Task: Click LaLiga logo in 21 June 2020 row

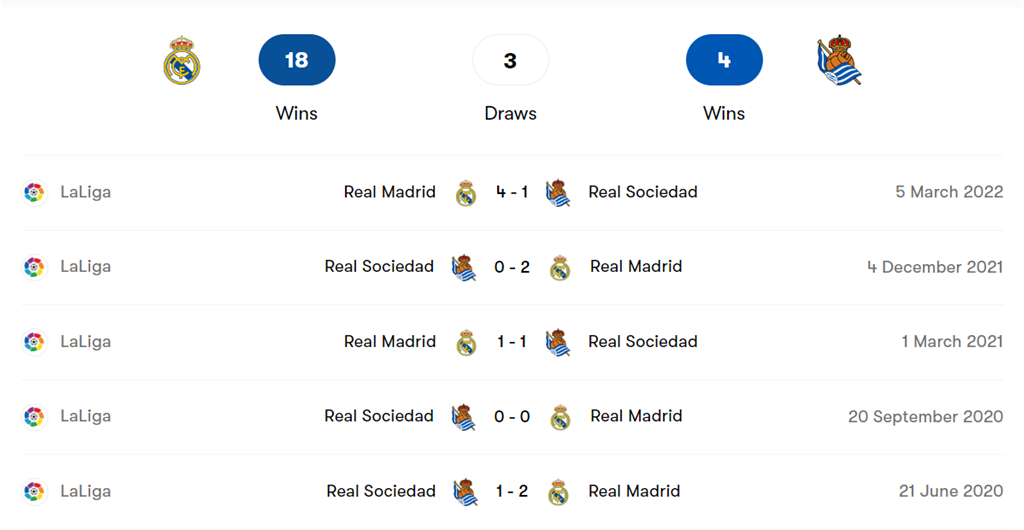Action: [x=34, y=491]
